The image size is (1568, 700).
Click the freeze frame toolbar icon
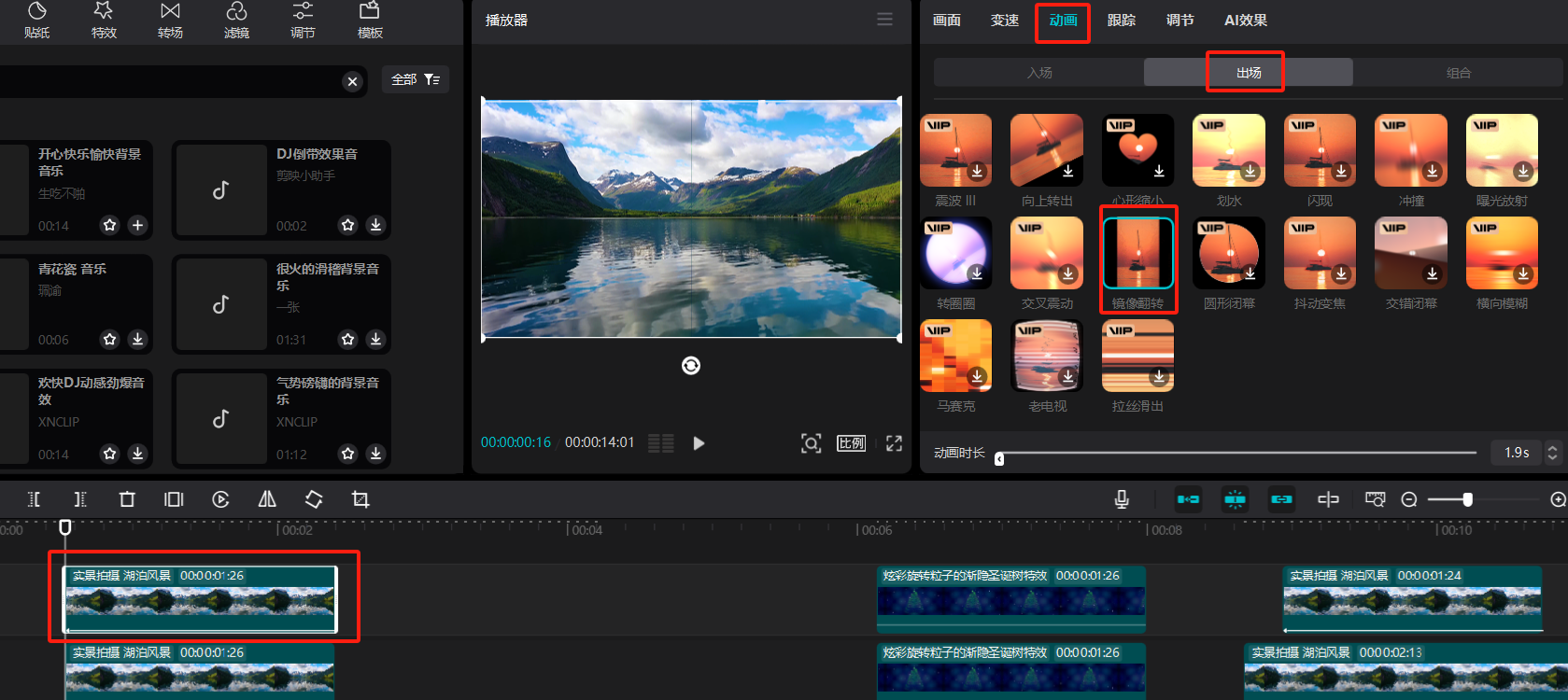pos(174,499)
